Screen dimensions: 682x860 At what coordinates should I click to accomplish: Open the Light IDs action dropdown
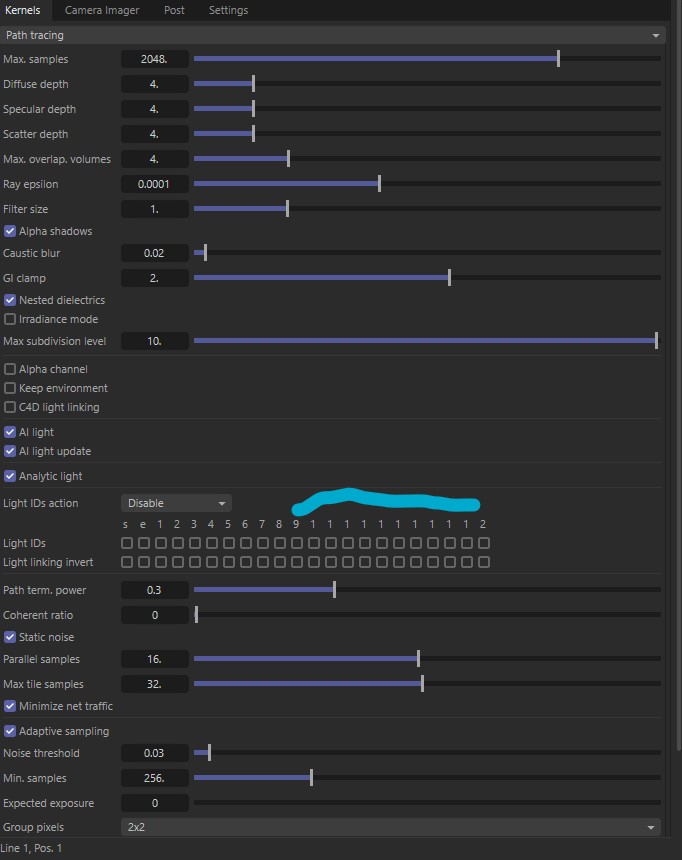176,503
